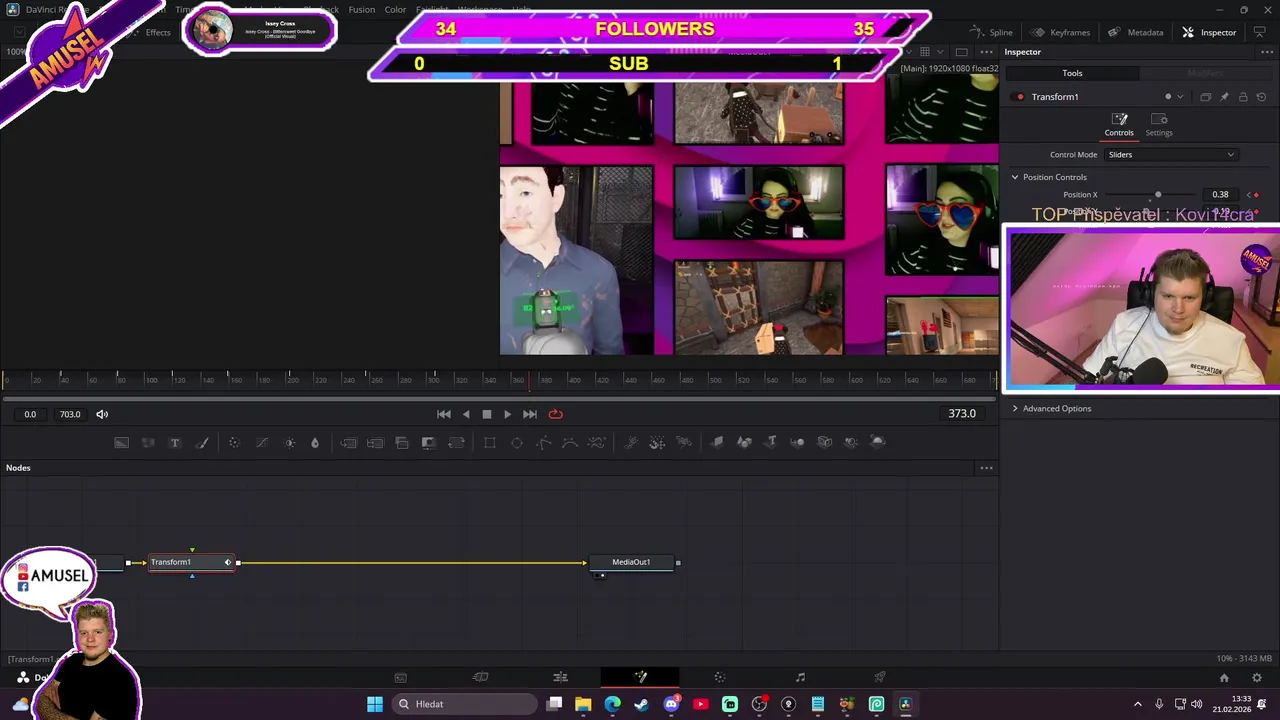Disable the Transform1 tool toggle in Inspector
This screenshot has height=720, width=1280.
point(1019,97)
